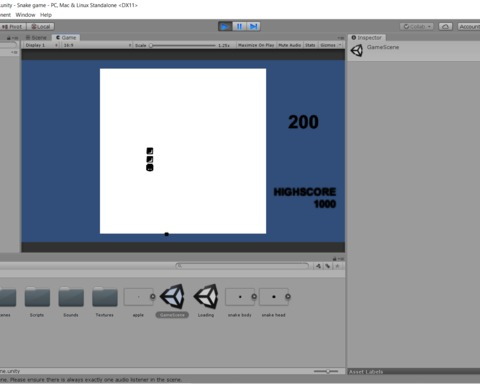
Task: Advance one frame with the Step button
Action: tap(253, 26)
